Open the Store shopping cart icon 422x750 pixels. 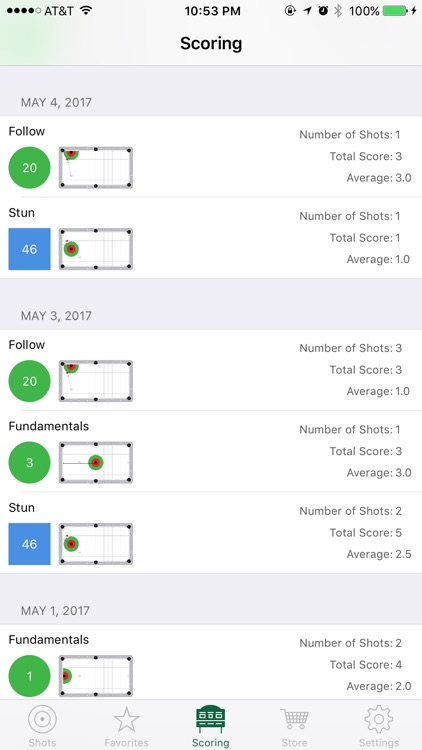coord(295,719)
